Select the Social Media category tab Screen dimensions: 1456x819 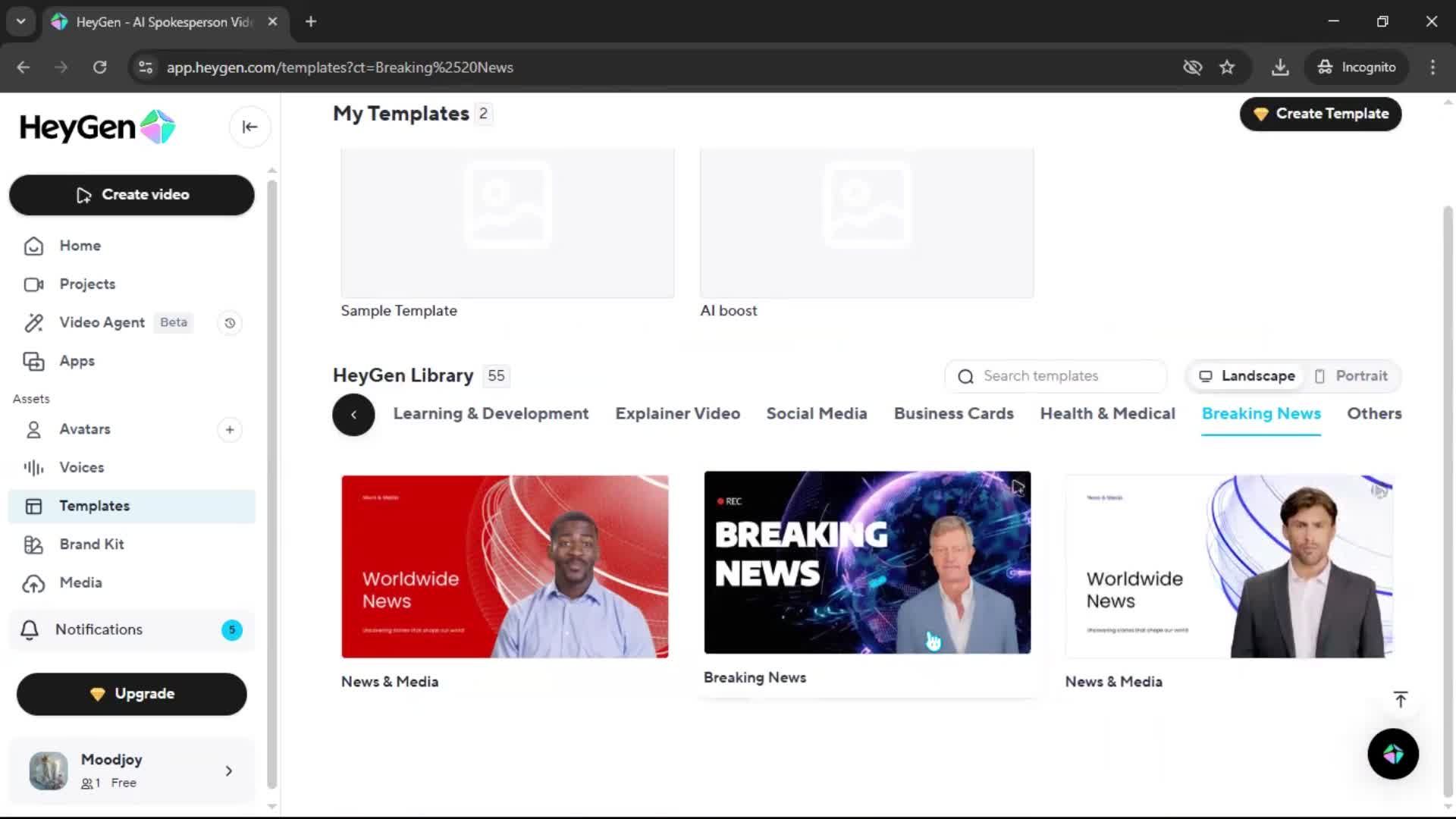[816, 414]
